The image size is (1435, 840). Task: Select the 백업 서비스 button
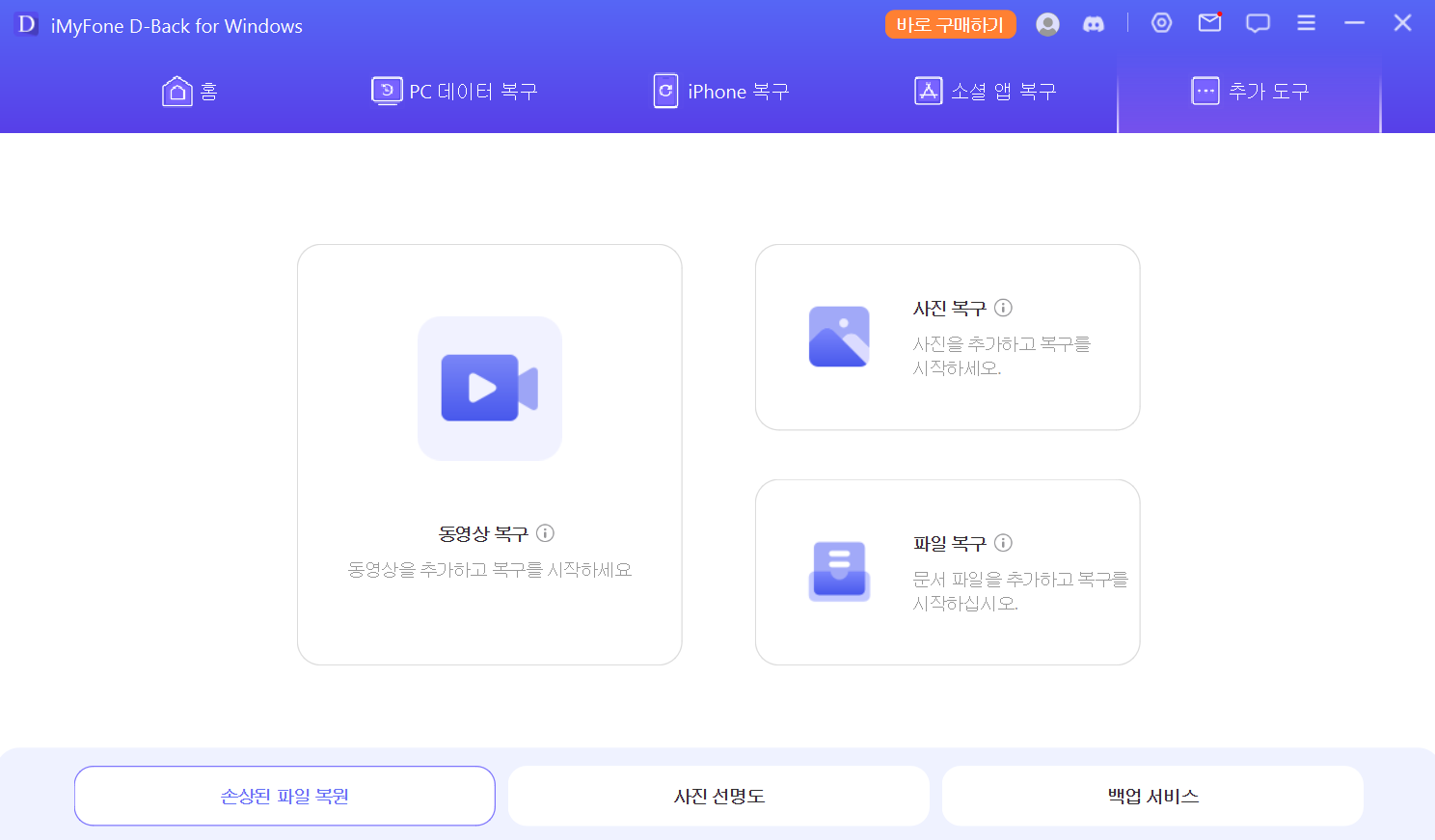tap(1152, 796)
